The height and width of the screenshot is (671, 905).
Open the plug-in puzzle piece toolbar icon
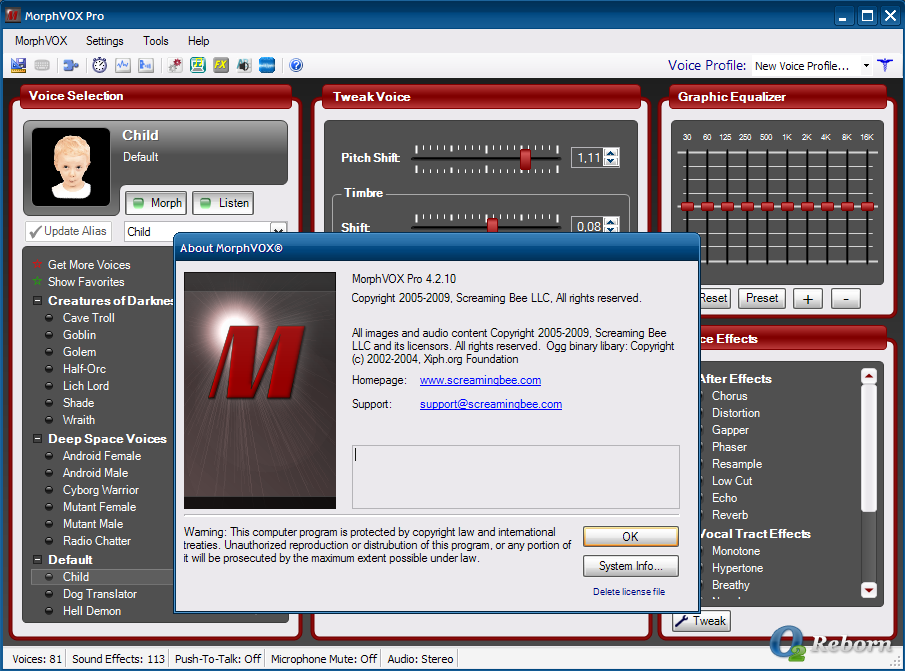71,65
